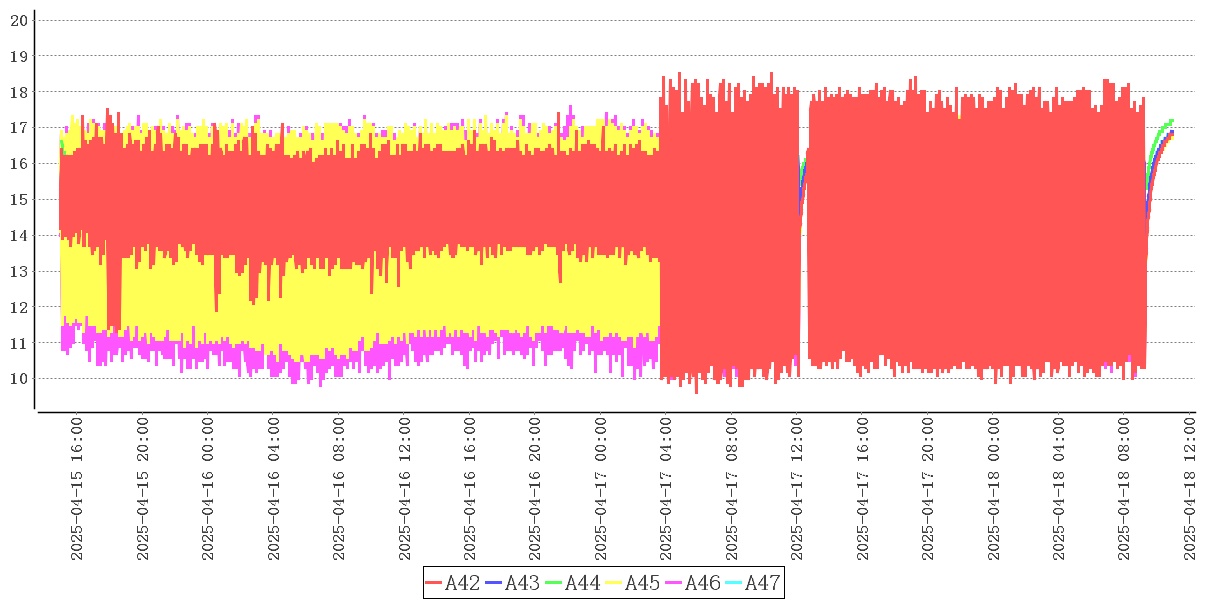1207x600 pixels.
Task: Click the 10 value on the y-axis
Action: tap(17, 378)
